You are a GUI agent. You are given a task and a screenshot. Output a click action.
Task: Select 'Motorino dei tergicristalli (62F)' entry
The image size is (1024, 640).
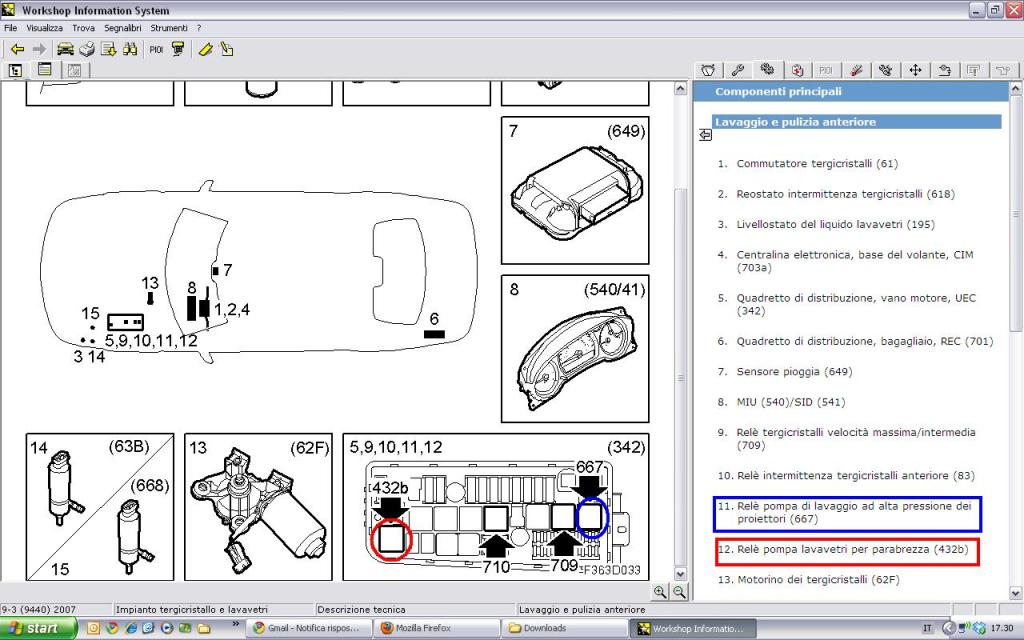pyautogui.click(x=818, y=579)
